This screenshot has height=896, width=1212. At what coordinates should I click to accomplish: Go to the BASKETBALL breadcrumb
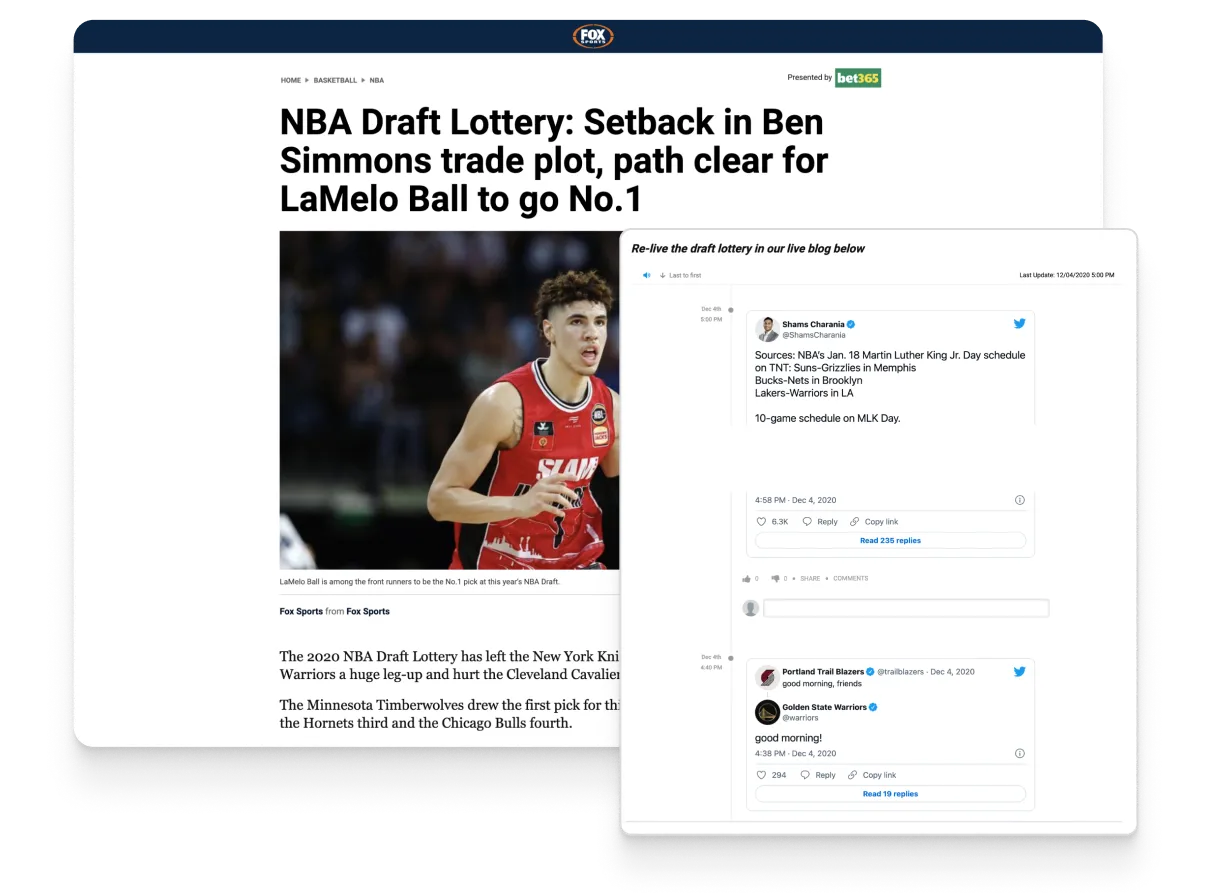point(335,80)
